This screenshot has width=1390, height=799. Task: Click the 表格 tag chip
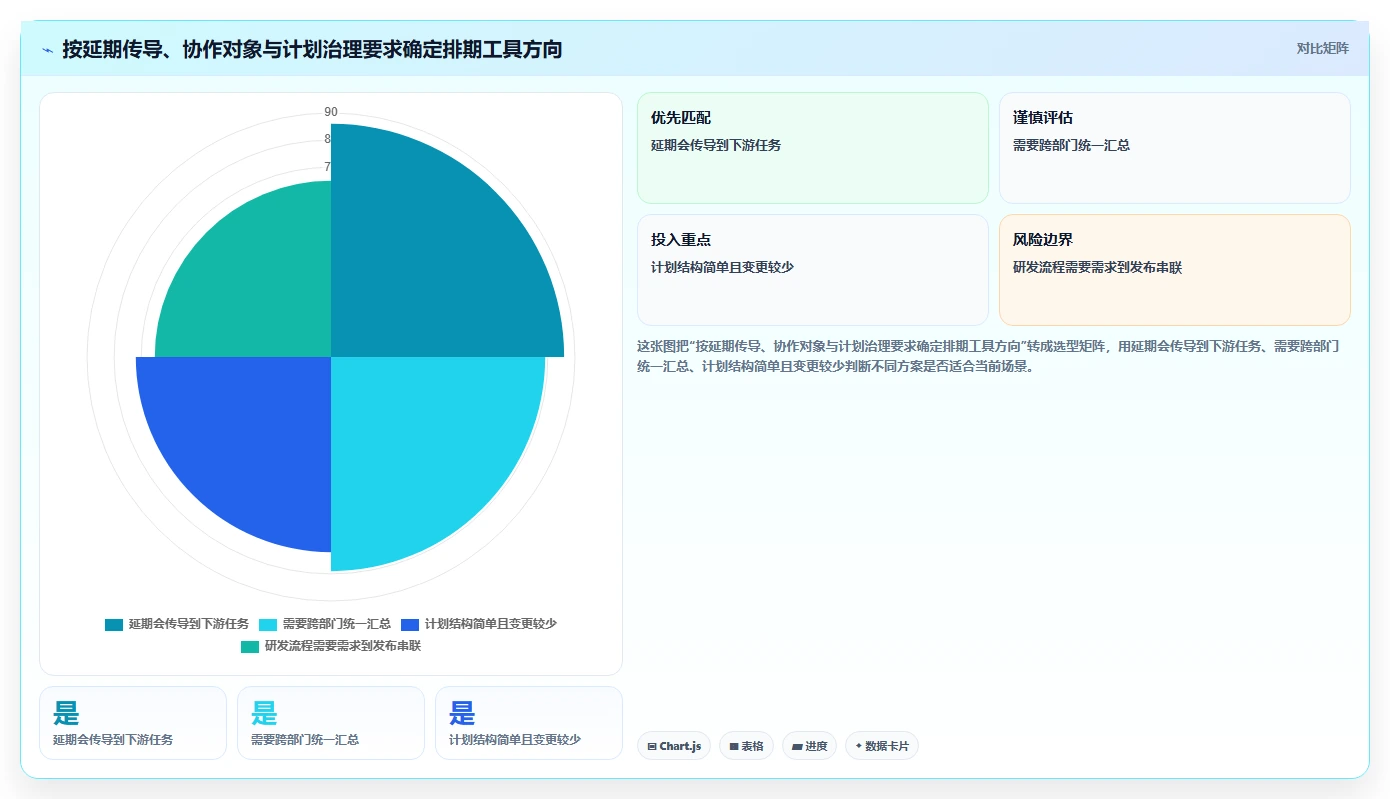click(746, 746)
